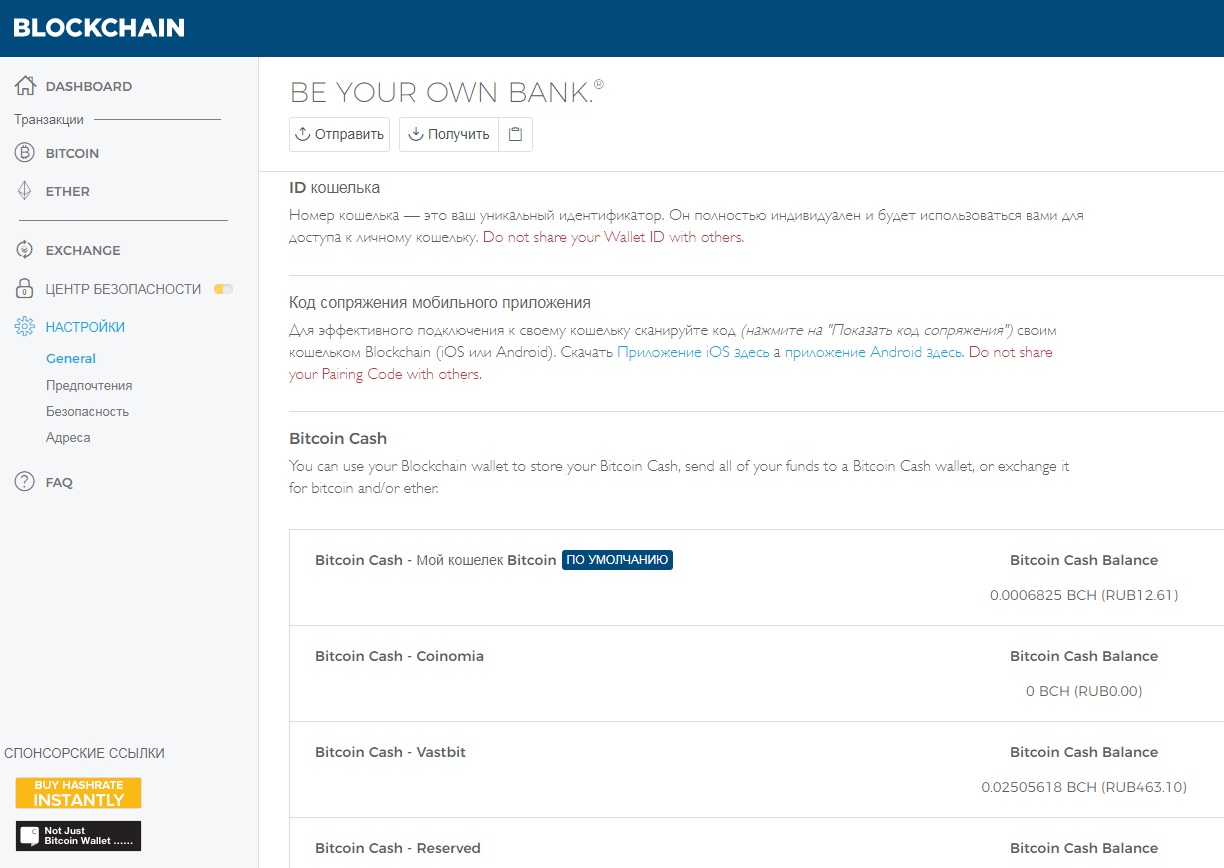The height and width of the screenshot is (868, 1224).
Task: Open the FAQ page
Action: click(59, 482)
